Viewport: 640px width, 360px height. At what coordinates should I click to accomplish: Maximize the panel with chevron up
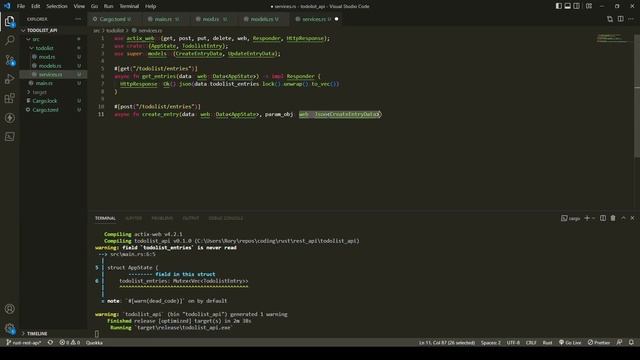(x=623, y=218)
